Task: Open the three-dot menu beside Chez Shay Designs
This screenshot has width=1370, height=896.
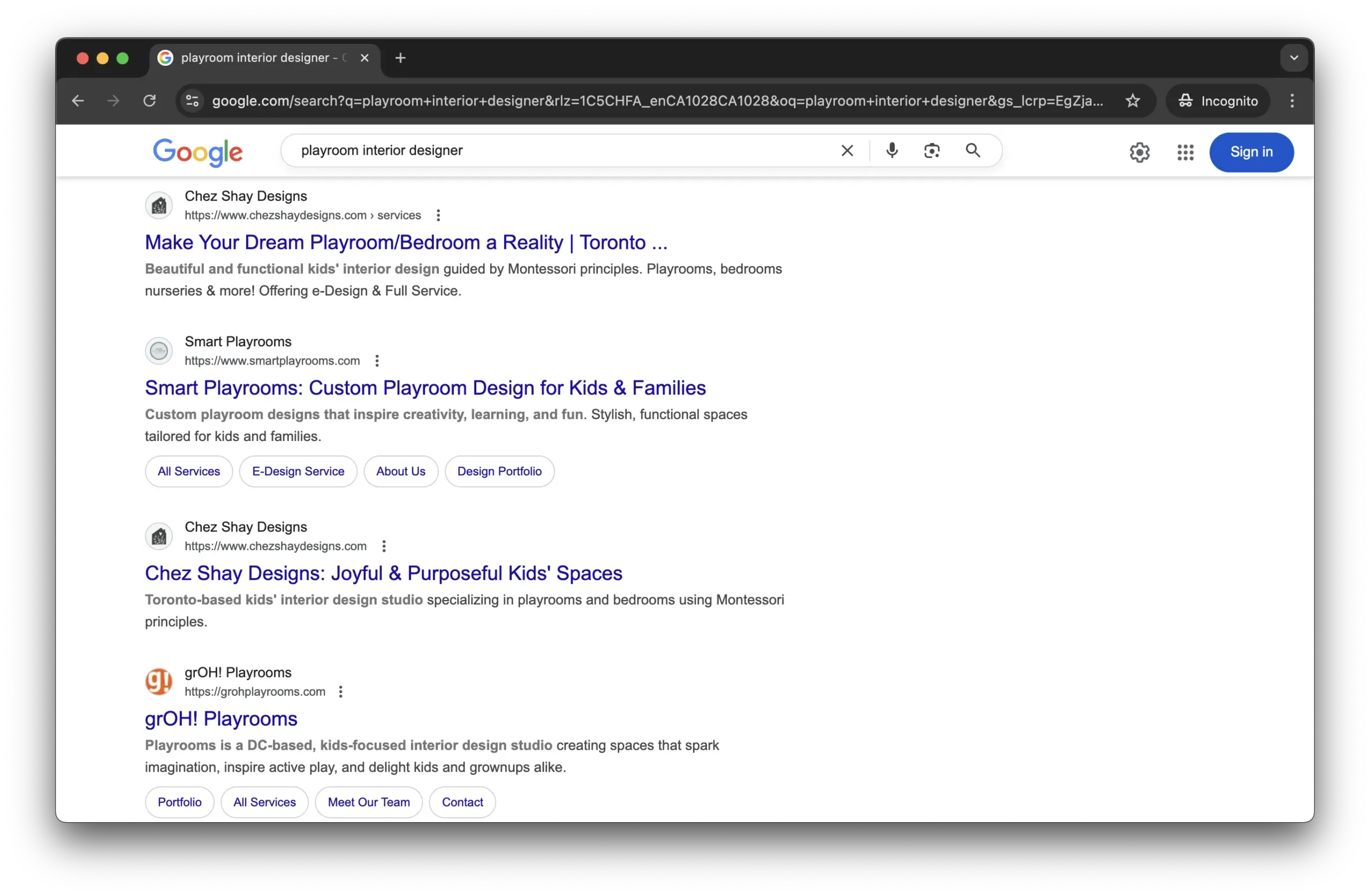Action: tap(438, 215)
